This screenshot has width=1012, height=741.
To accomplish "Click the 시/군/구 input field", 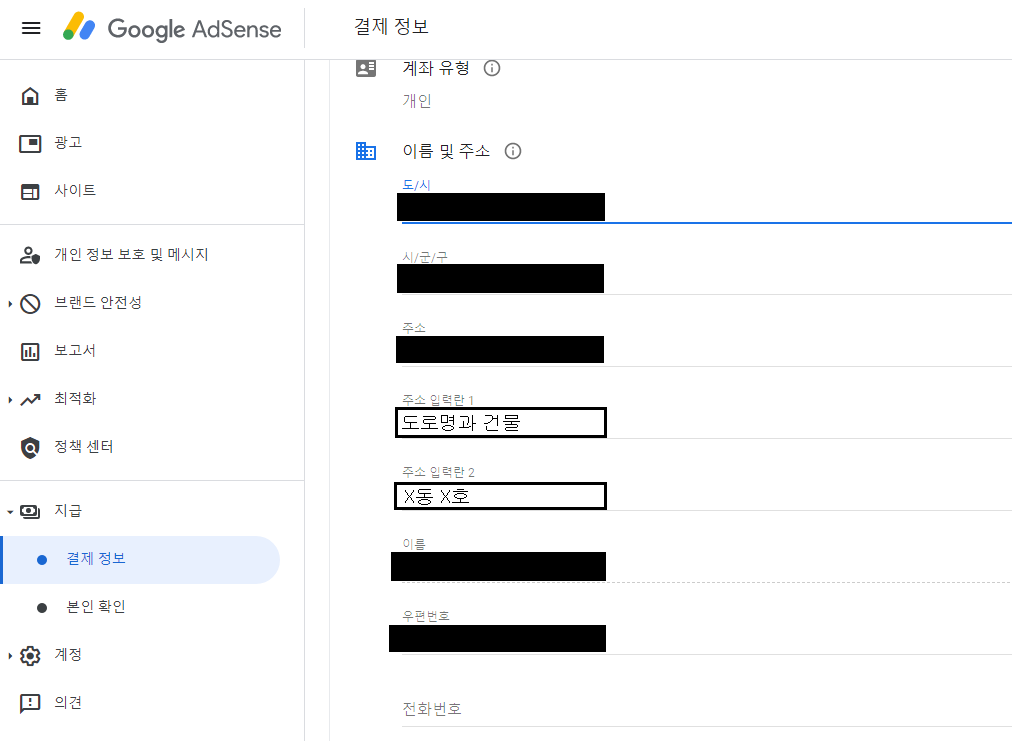I will (x=706, y=279).
